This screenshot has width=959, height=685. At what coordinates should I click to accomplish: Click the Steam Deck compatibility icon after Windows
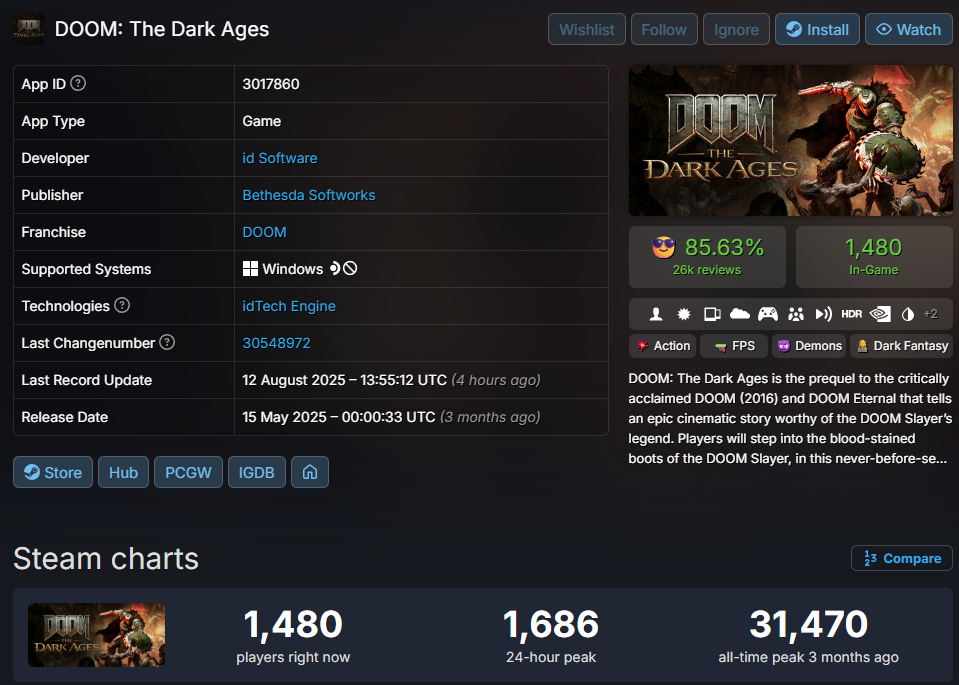click(x=335, y=268)
